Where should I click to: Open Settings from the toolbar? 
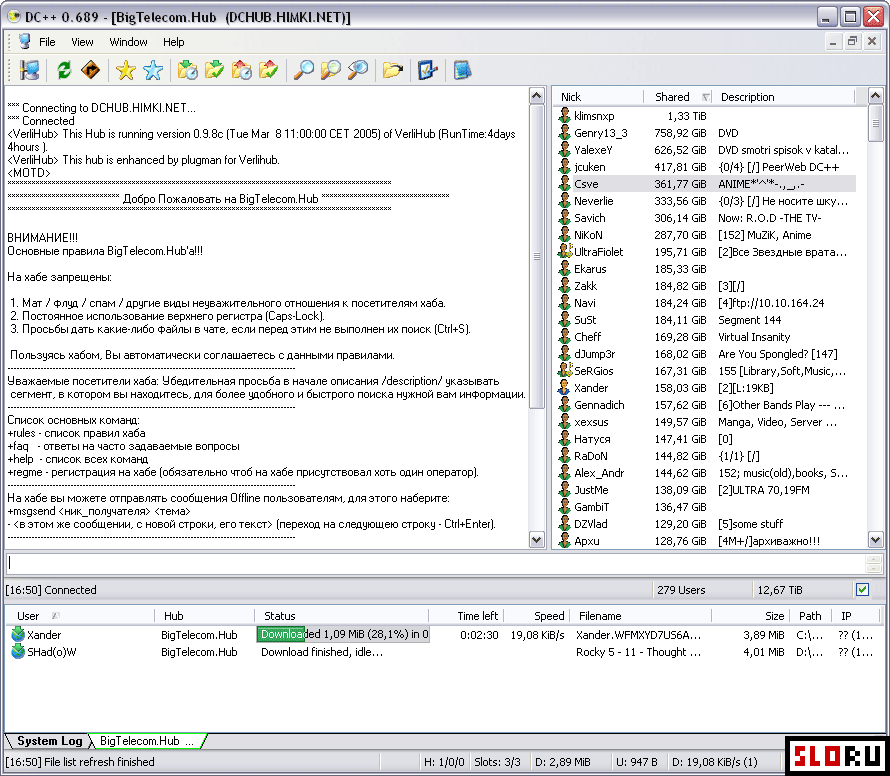point(428,70)
